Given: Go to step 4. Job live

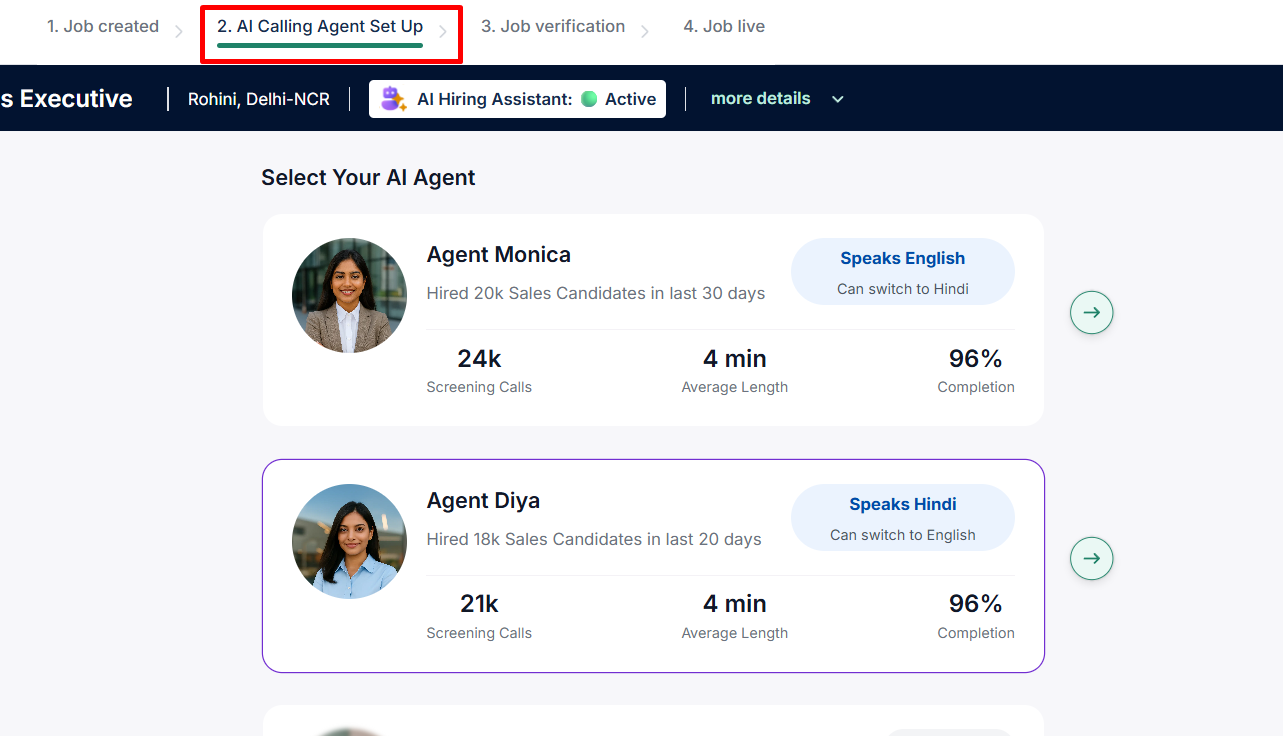Looking at the screenshot, I should (724, 26).
